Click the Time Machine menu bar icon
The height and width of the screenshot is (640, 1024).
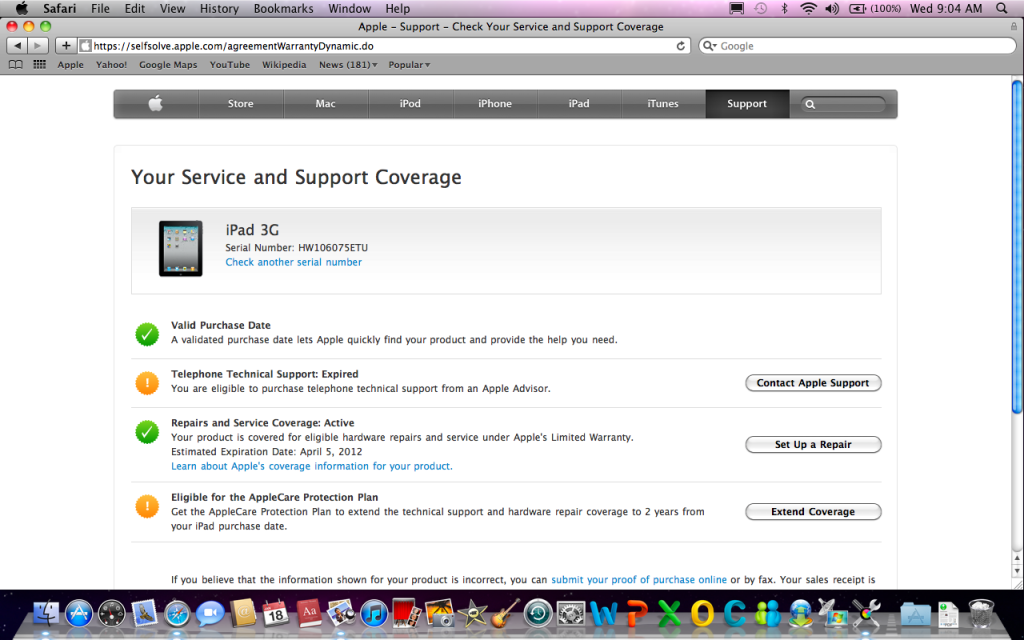pos(761,8)
